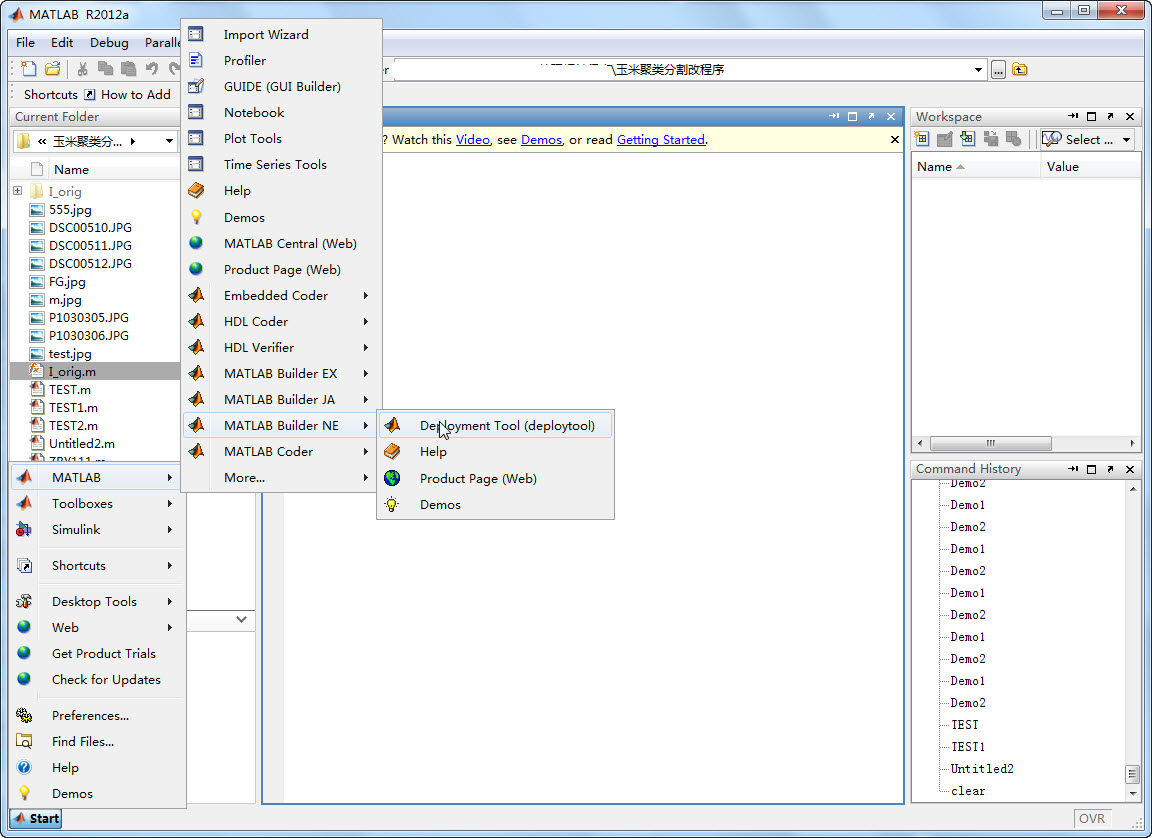Click Get Product Trials
The image size is (1152, 838).
96,654
